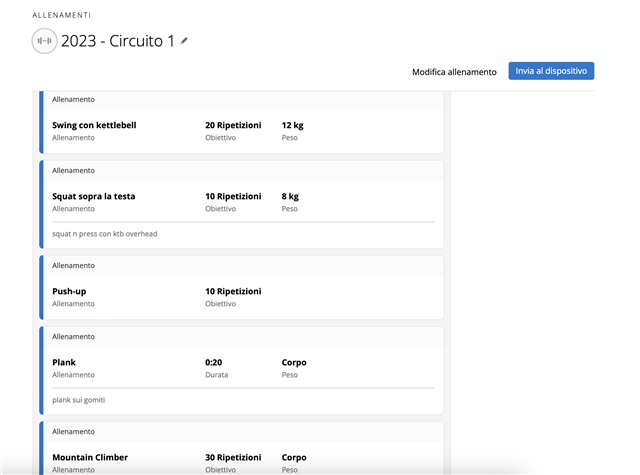
Task: Click the Invia al dispositivo button
Action: coord(551,71)
